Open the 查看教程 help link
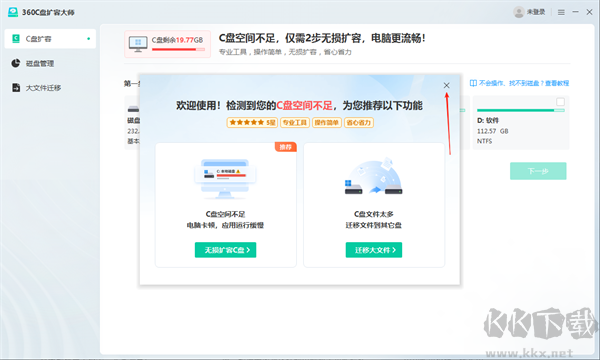Screen dimensions: 600x360 click(x=557, y=83)
